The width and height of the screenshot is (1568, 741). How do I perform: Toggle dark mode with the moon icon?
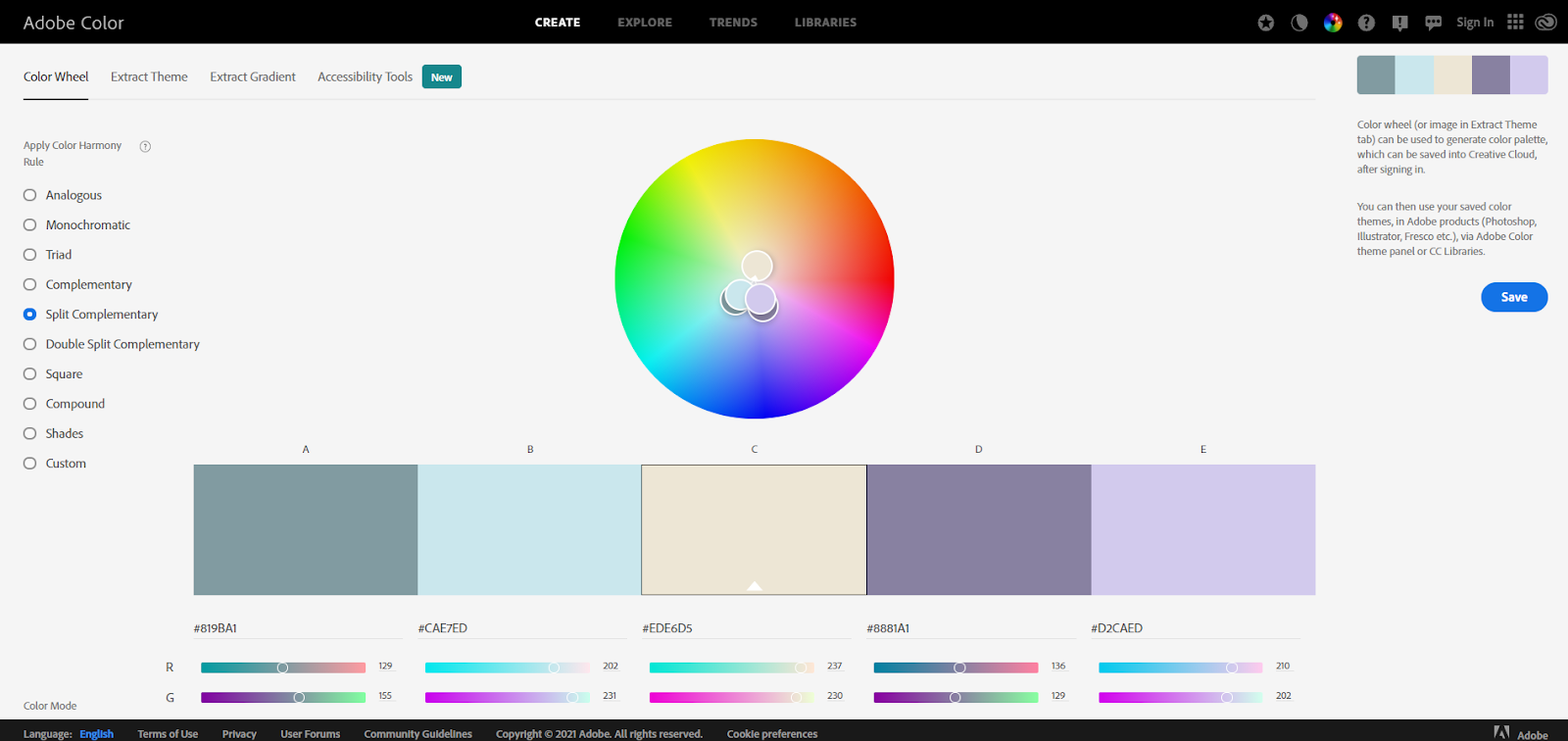(x=1299, y=23)
